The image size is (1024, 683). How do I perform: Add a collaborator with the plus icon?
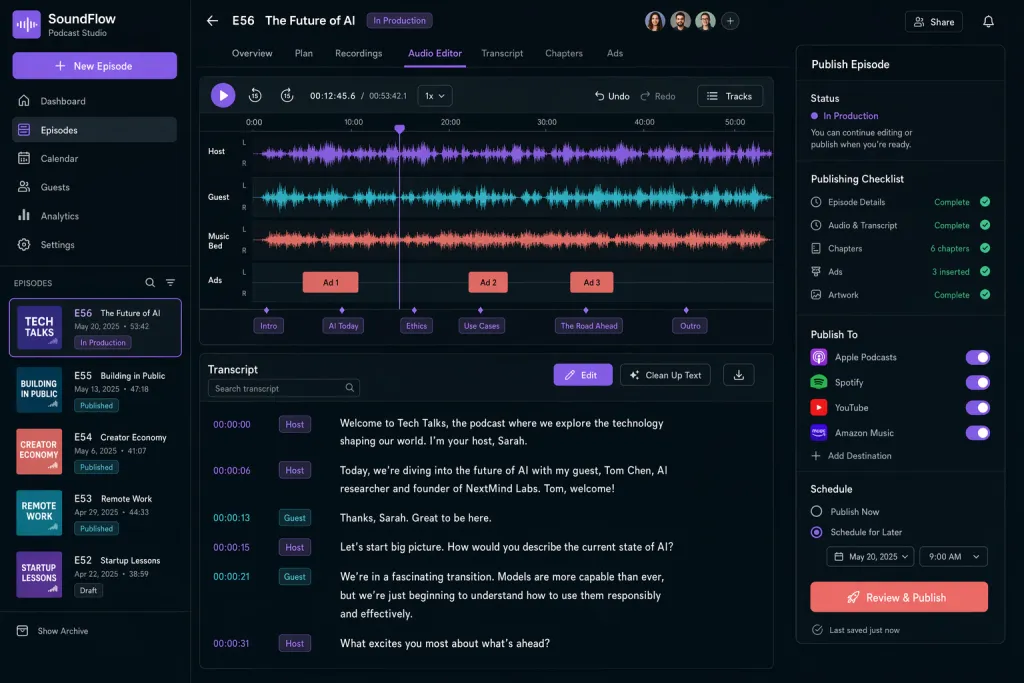click(x=730, y=21)
